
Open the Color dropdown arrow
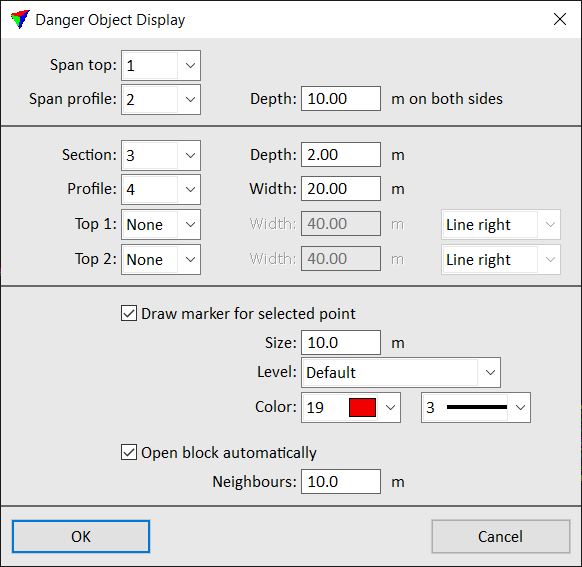coord(390,407)
